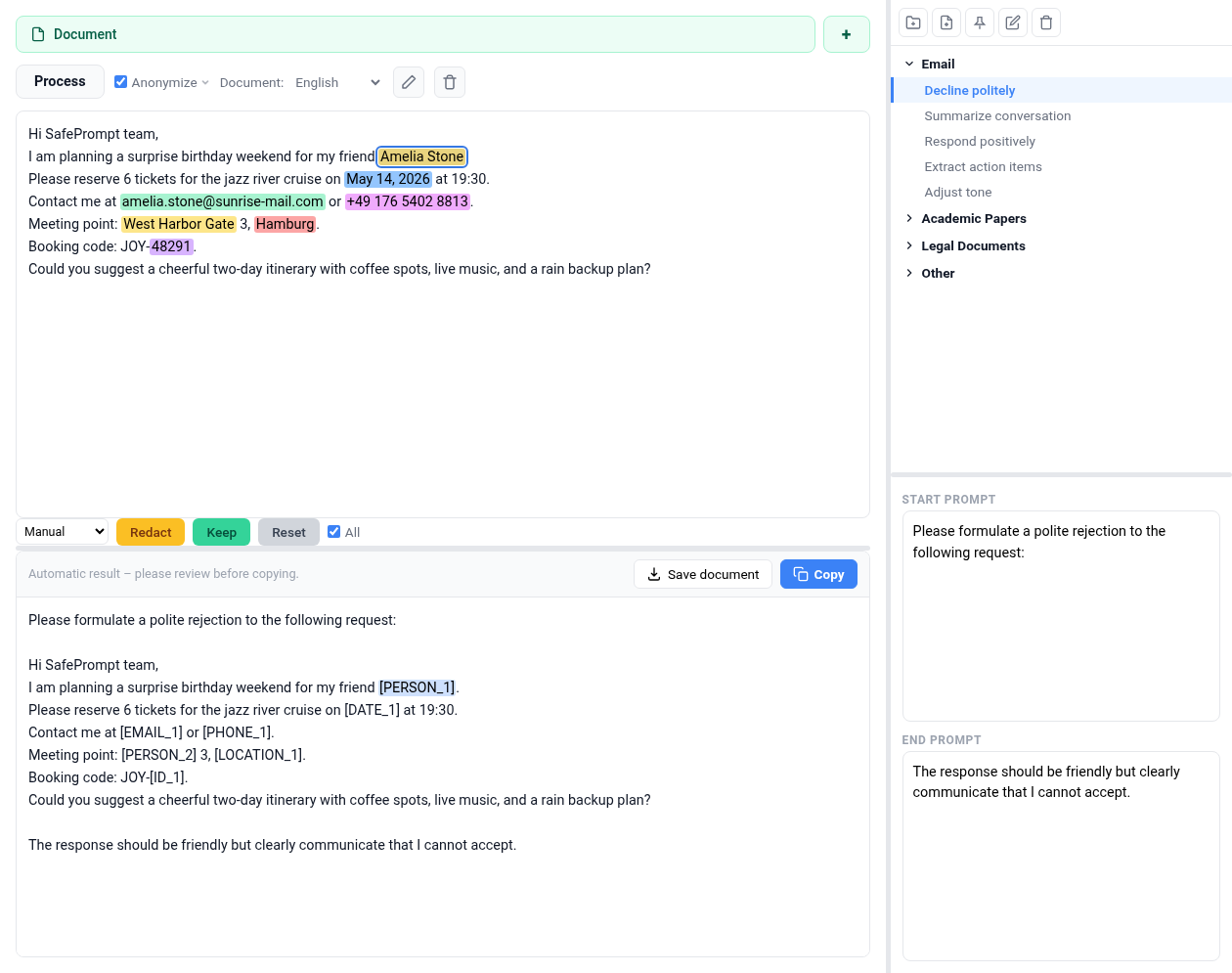
Task: Click the Process button
Action: 60,81
